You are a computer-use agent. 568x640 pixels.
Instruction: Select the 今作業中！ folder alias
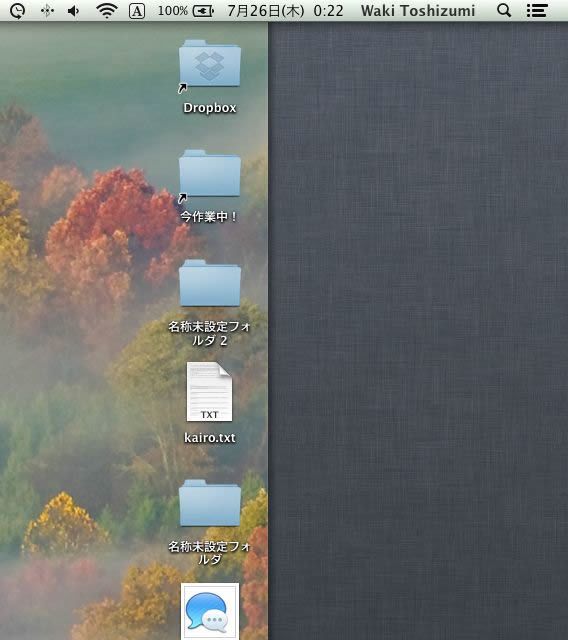point(210,175)
